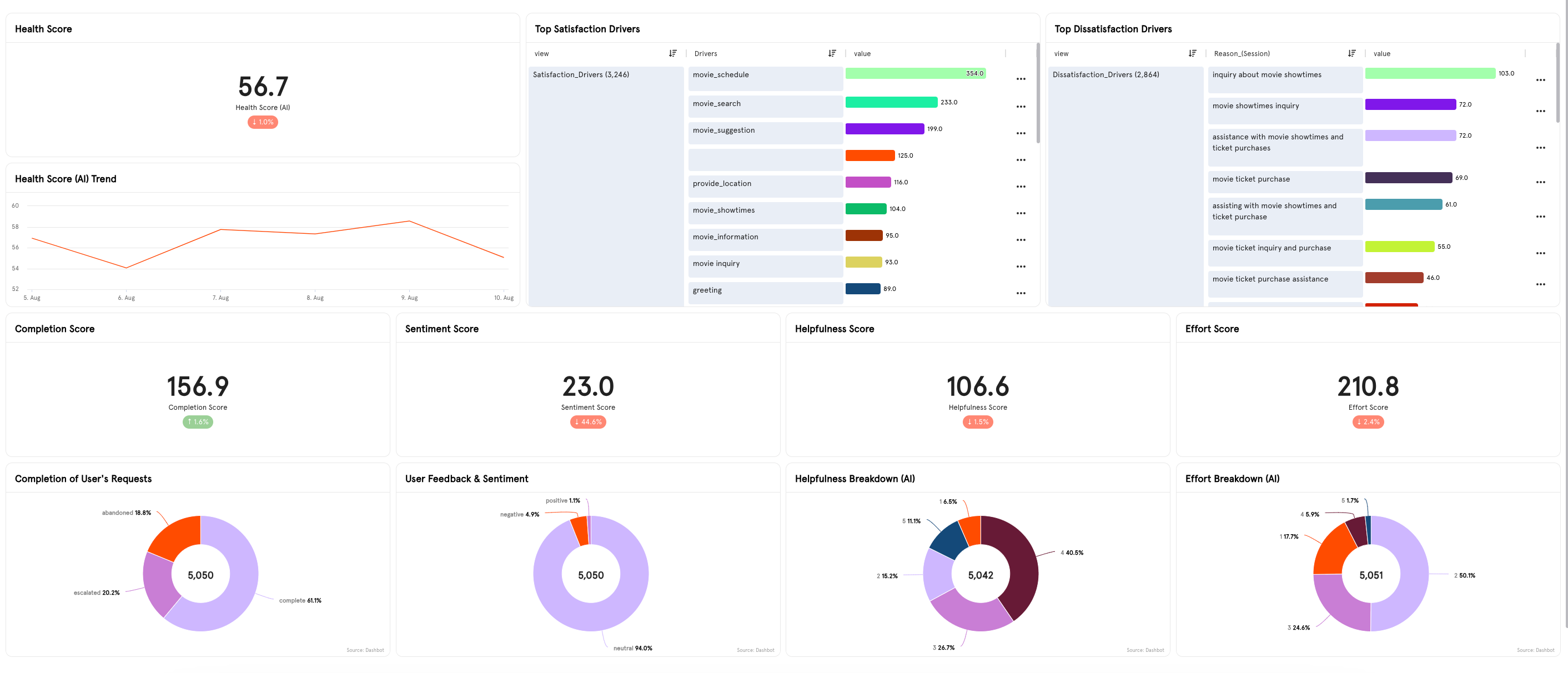1568x673 pixels.
Task: Select the movie ticket purchase reason cell
Action: [x=1285, y=182]
